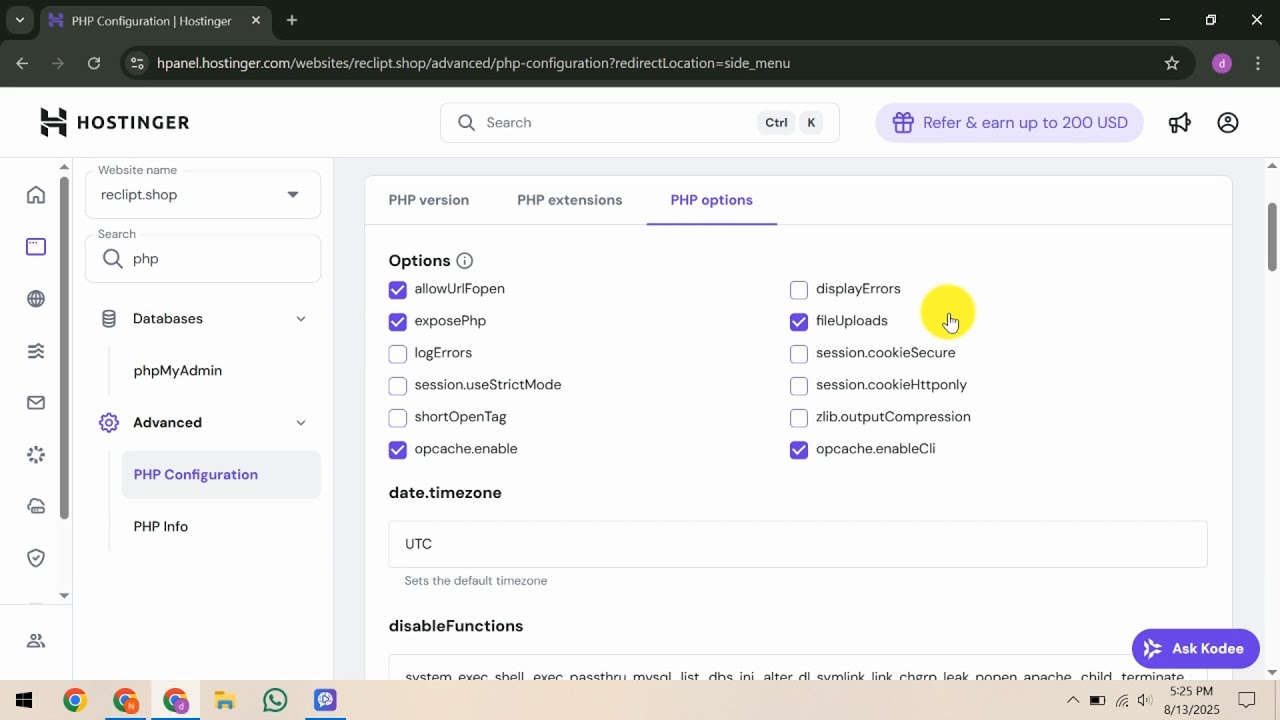Click the disableFunctions text field

[798, 668]
